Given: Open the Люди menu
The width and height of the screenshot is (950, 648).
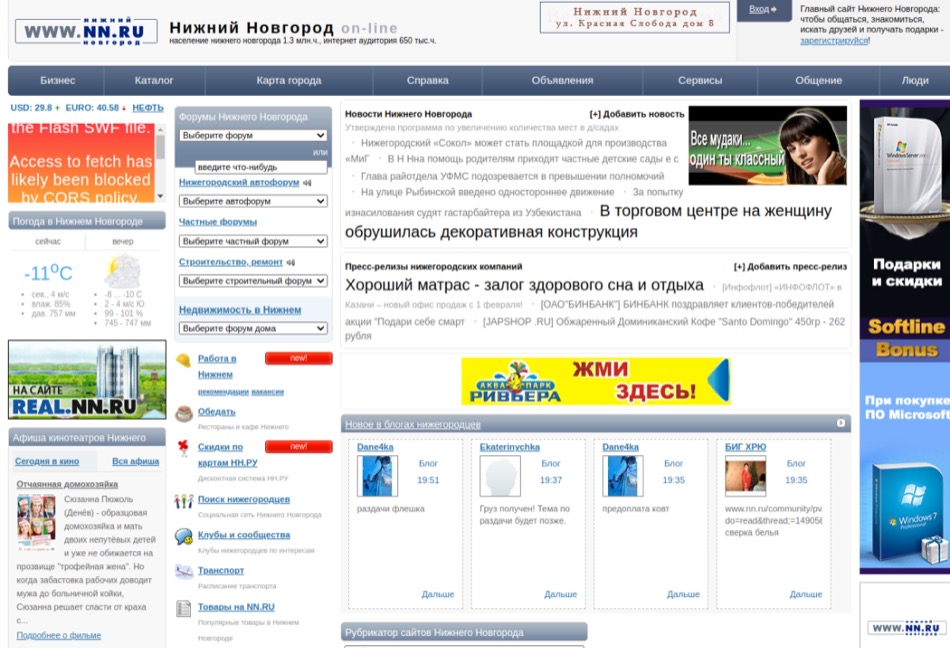Looking at the screenshot, I should [x=915, y=81].
